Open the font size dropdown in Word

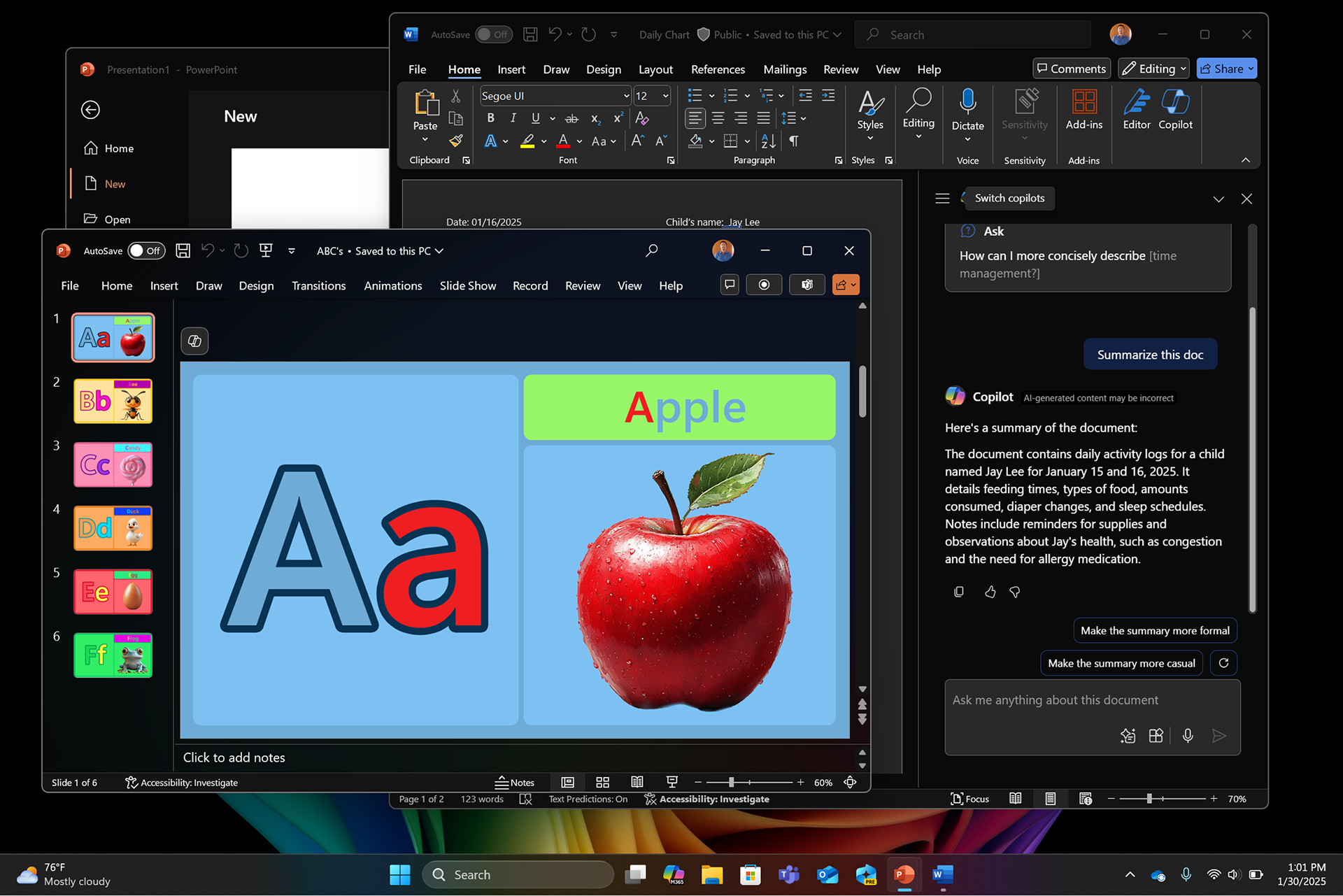[665, 96]
